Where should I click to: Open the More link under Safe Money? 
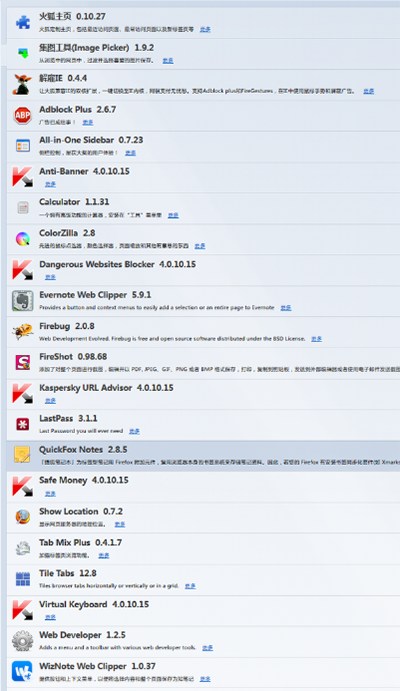[50, 494]
